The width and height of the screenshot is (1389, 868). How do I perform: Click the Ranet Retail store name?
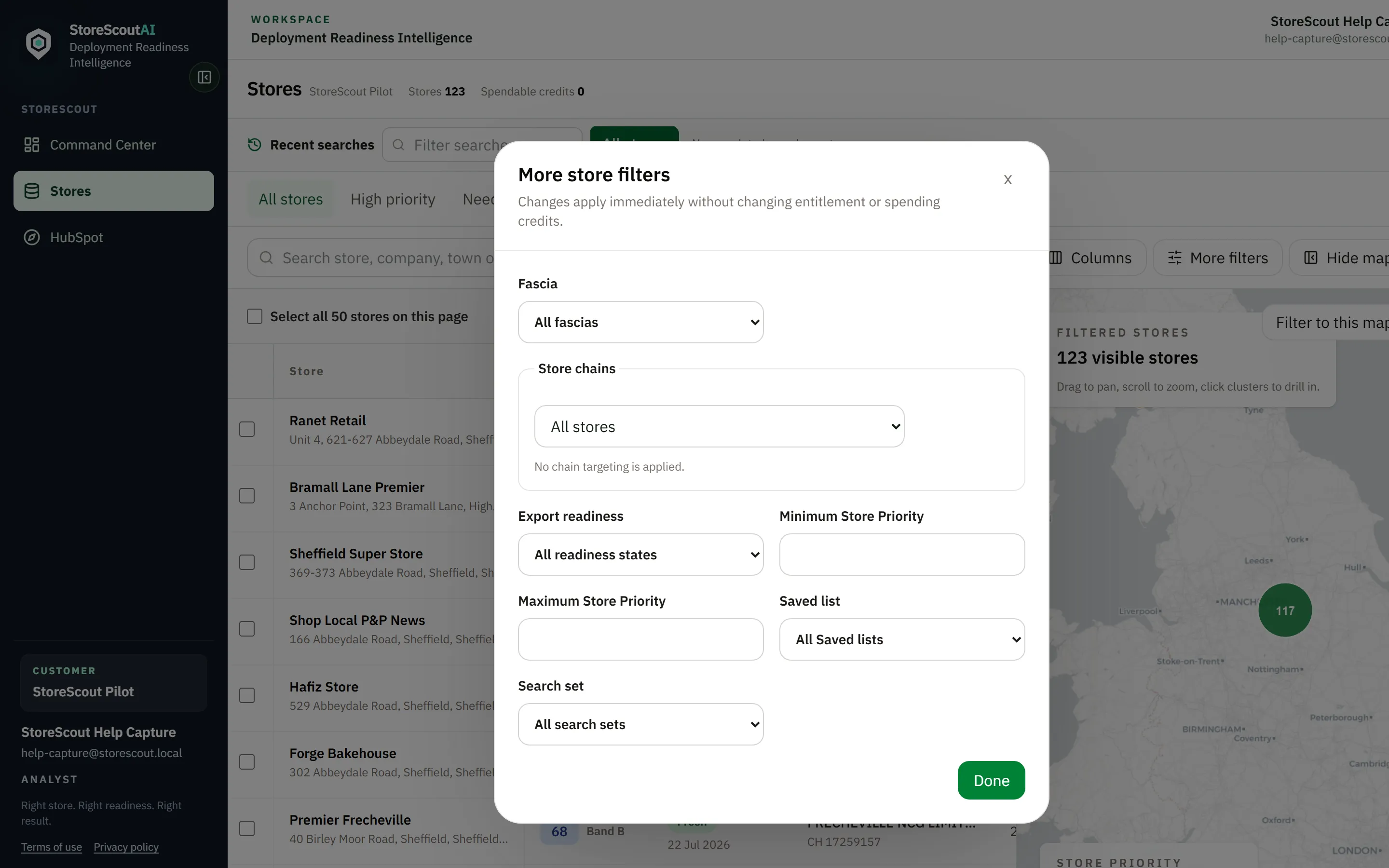pos(327,420)
